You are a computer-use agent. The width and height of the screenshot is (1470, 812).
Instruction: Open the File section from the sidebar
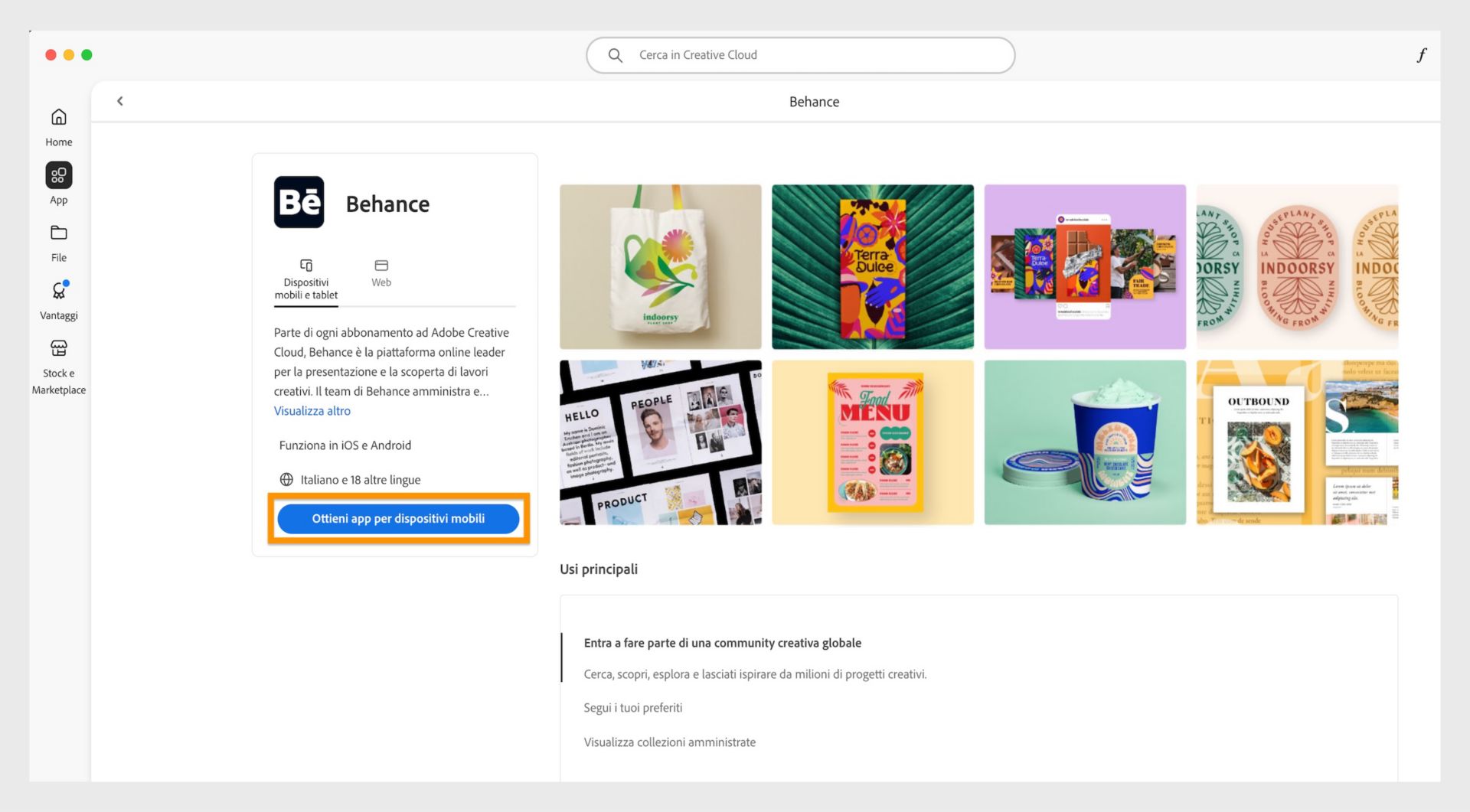pyautogui.click(x=58, y=233)
